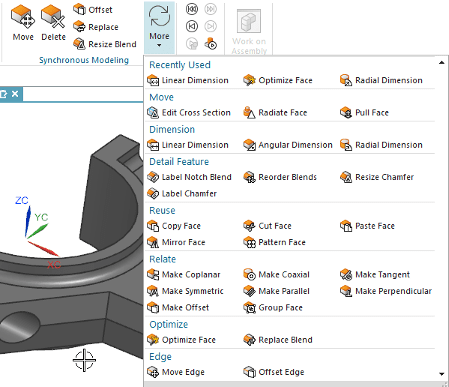Choose Radial Dimension under Dimension section
The width and height of the screenshot is (449, 387).
click(x=381, y=145)
